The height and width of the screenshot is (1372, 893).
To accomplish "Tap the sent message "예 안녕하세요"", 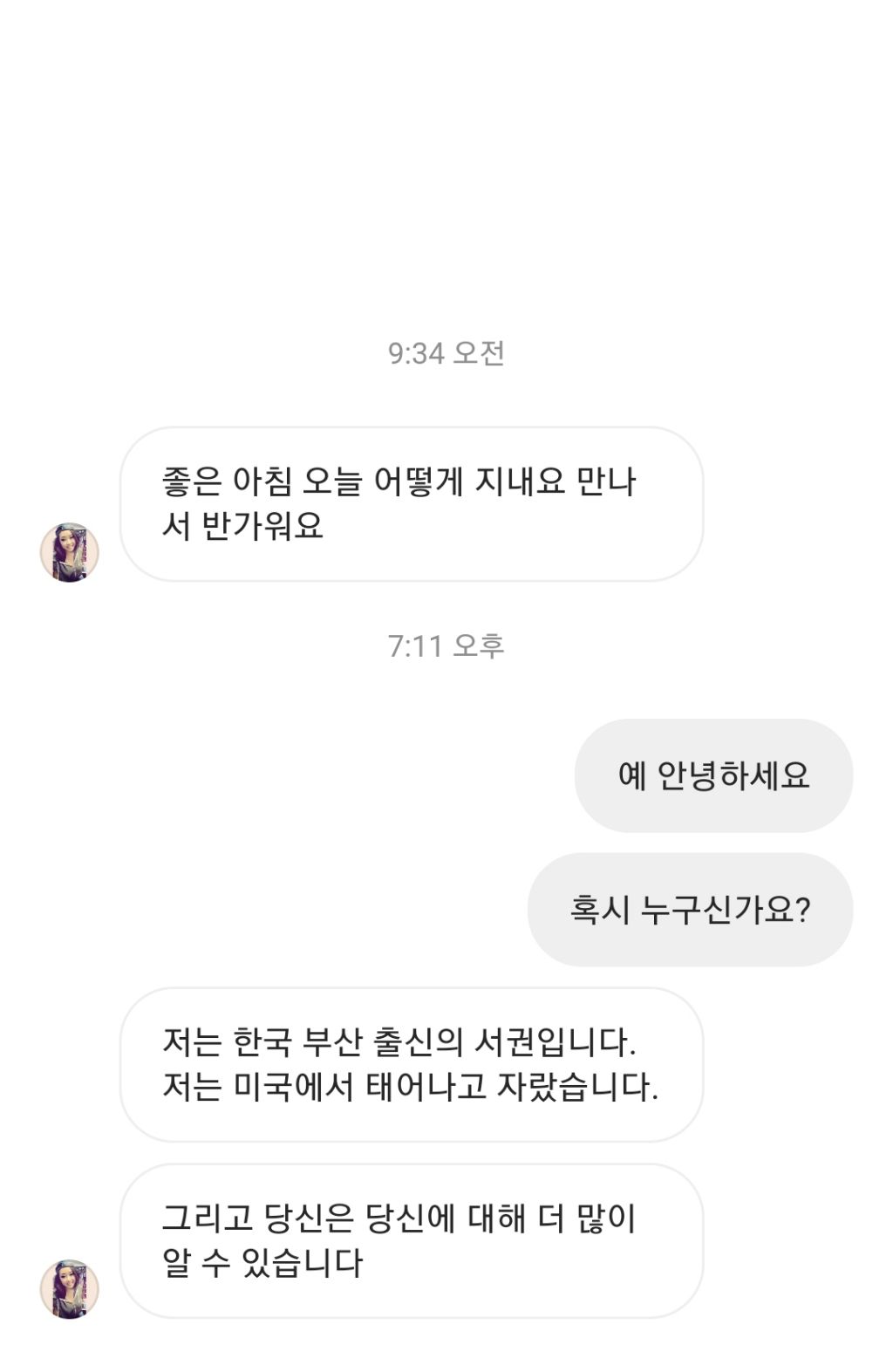I will (713, 775).
